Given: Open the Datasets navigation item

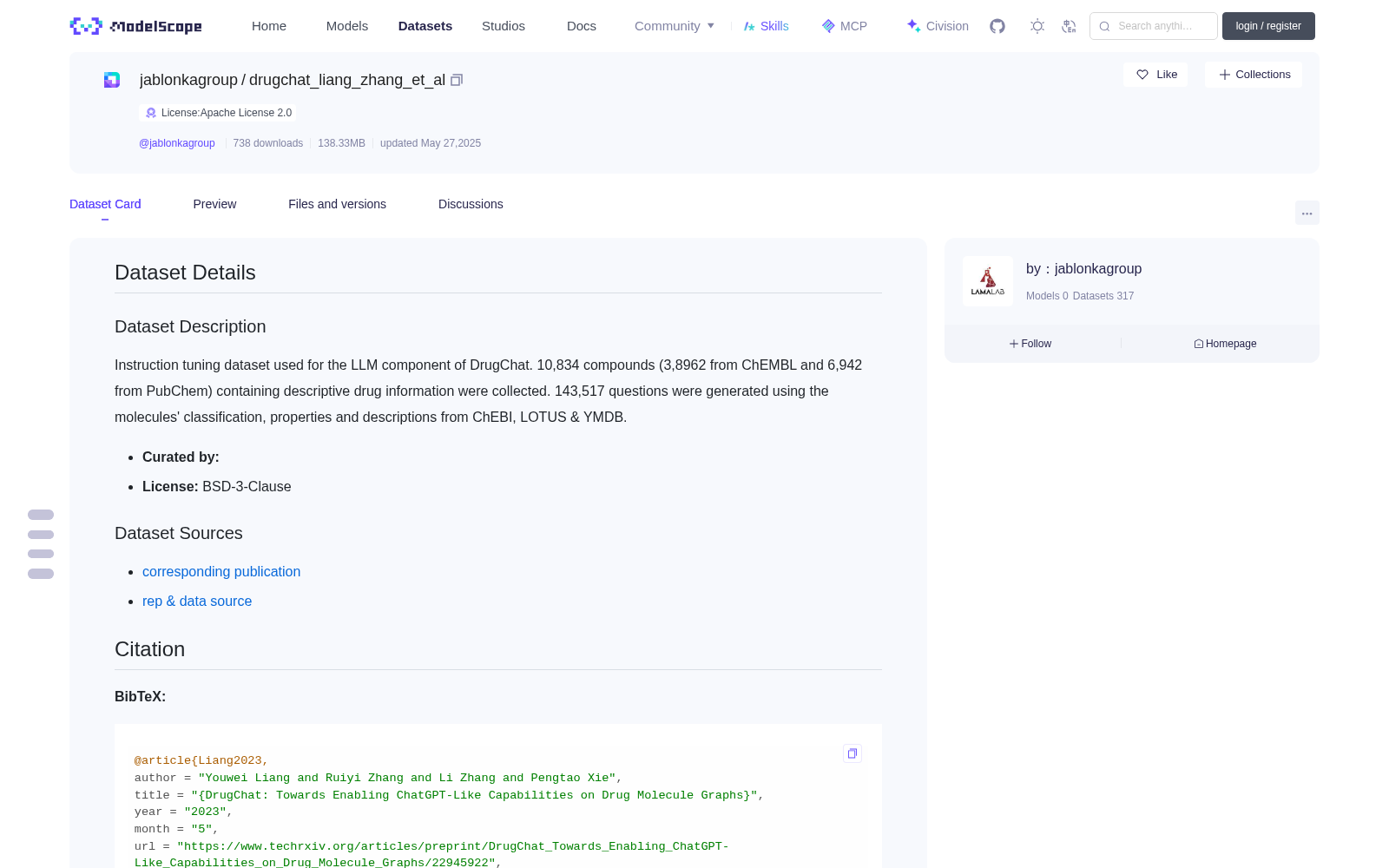Looking at the screenshot, I should tap(425, 26).
